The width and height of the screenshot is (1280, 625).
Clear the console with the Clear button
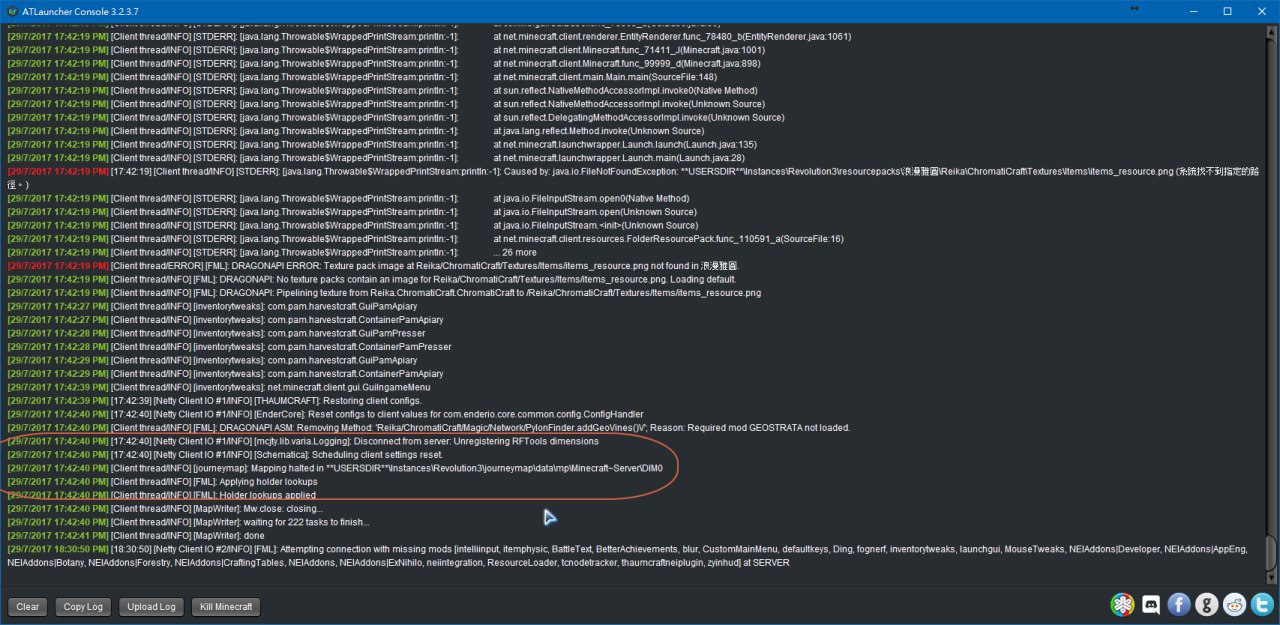[x=28, y=607]
